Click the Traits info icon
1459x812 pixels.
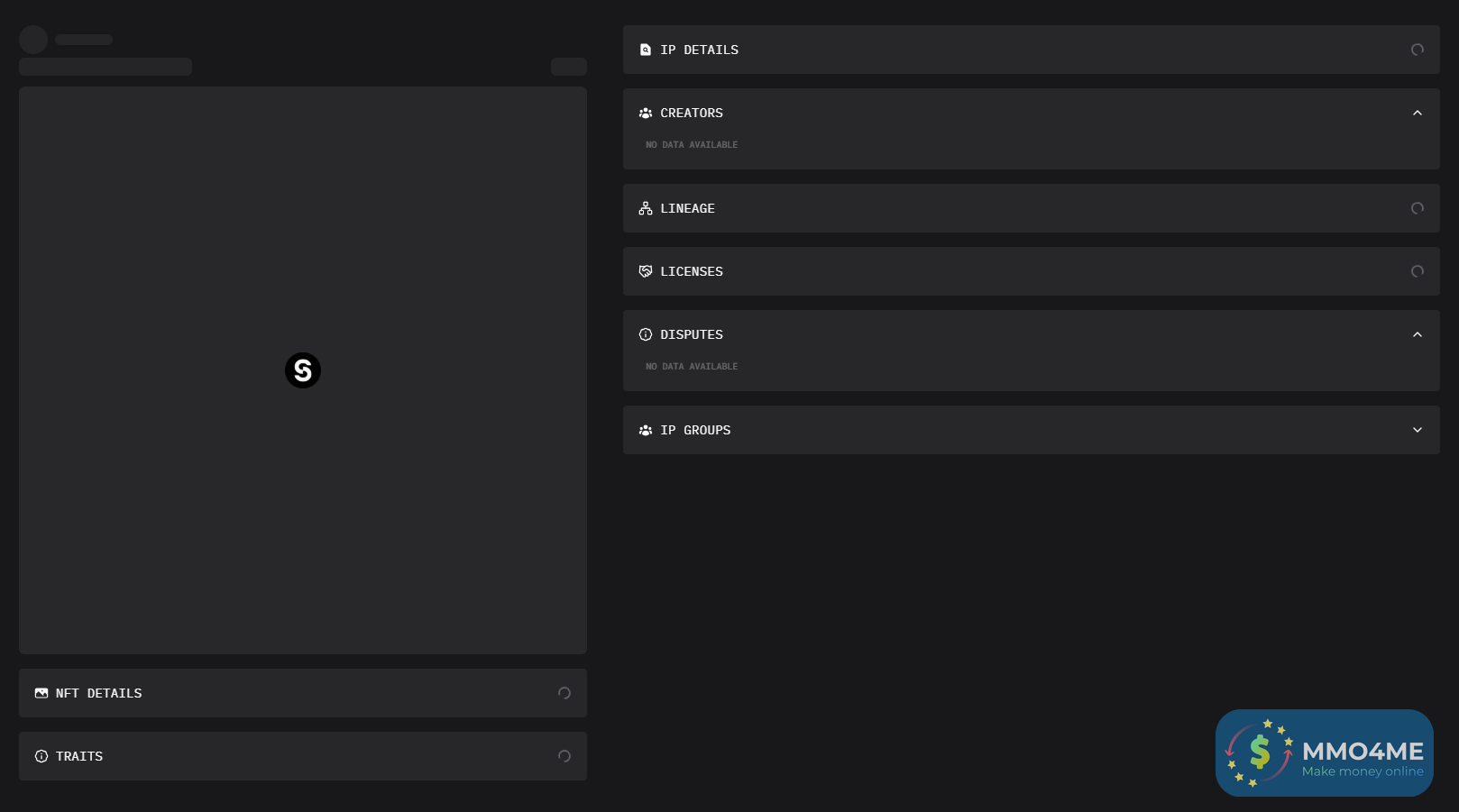tap(41, 756)
